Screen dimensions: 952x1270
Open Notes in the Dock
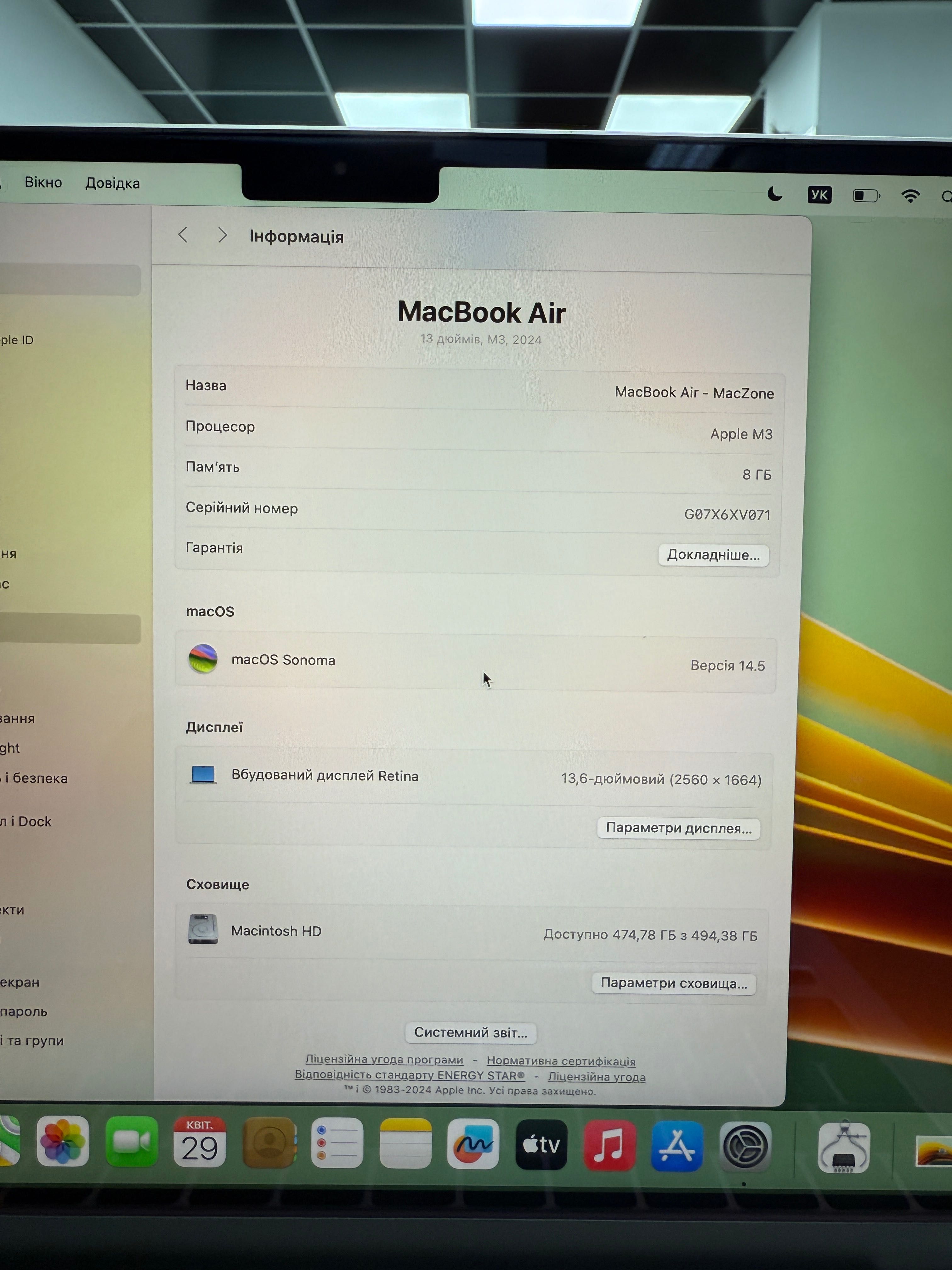point(405,1143)
